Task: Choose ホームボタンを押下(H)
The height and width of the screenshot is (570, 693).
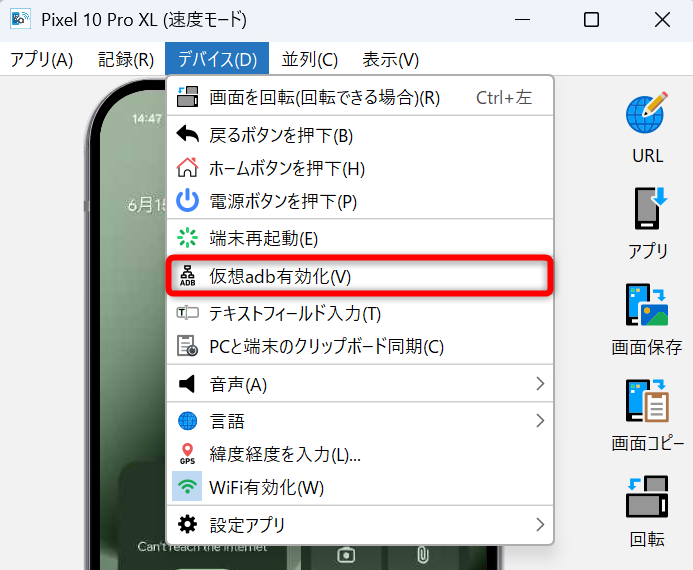Action: click(x=360, y=168)
